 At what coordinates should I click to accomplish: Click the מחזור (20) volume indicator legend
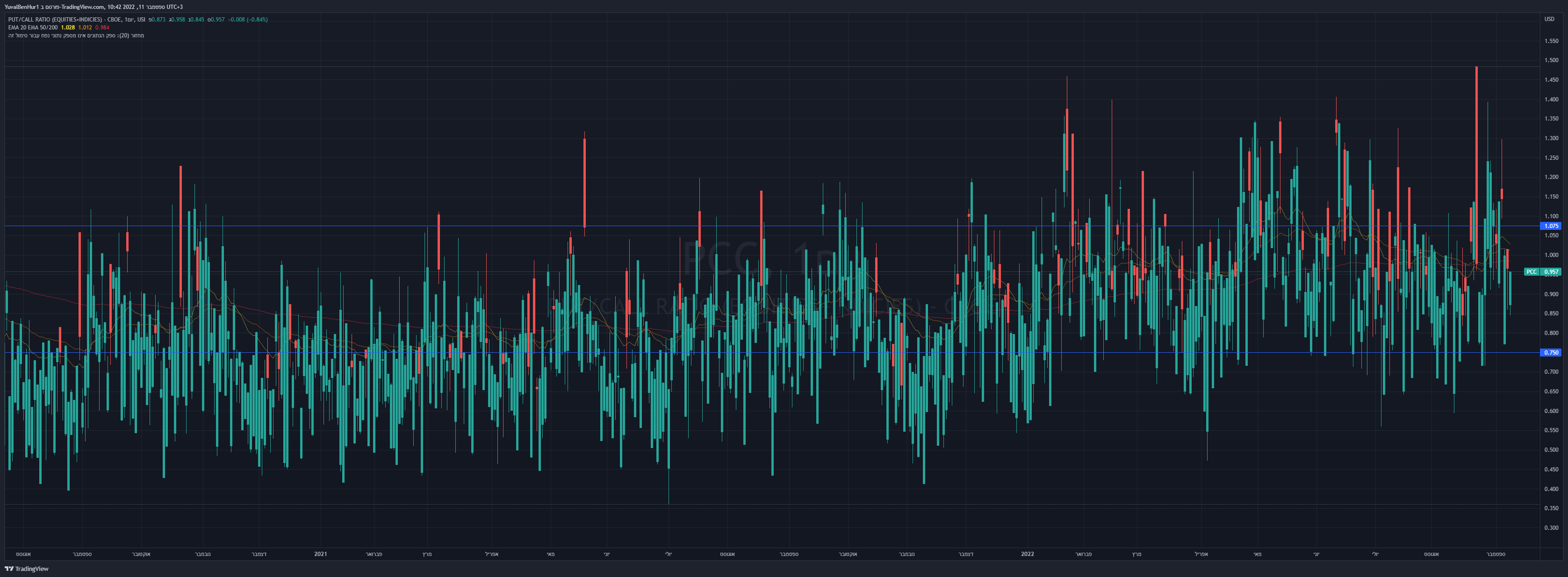pos(76,35)
